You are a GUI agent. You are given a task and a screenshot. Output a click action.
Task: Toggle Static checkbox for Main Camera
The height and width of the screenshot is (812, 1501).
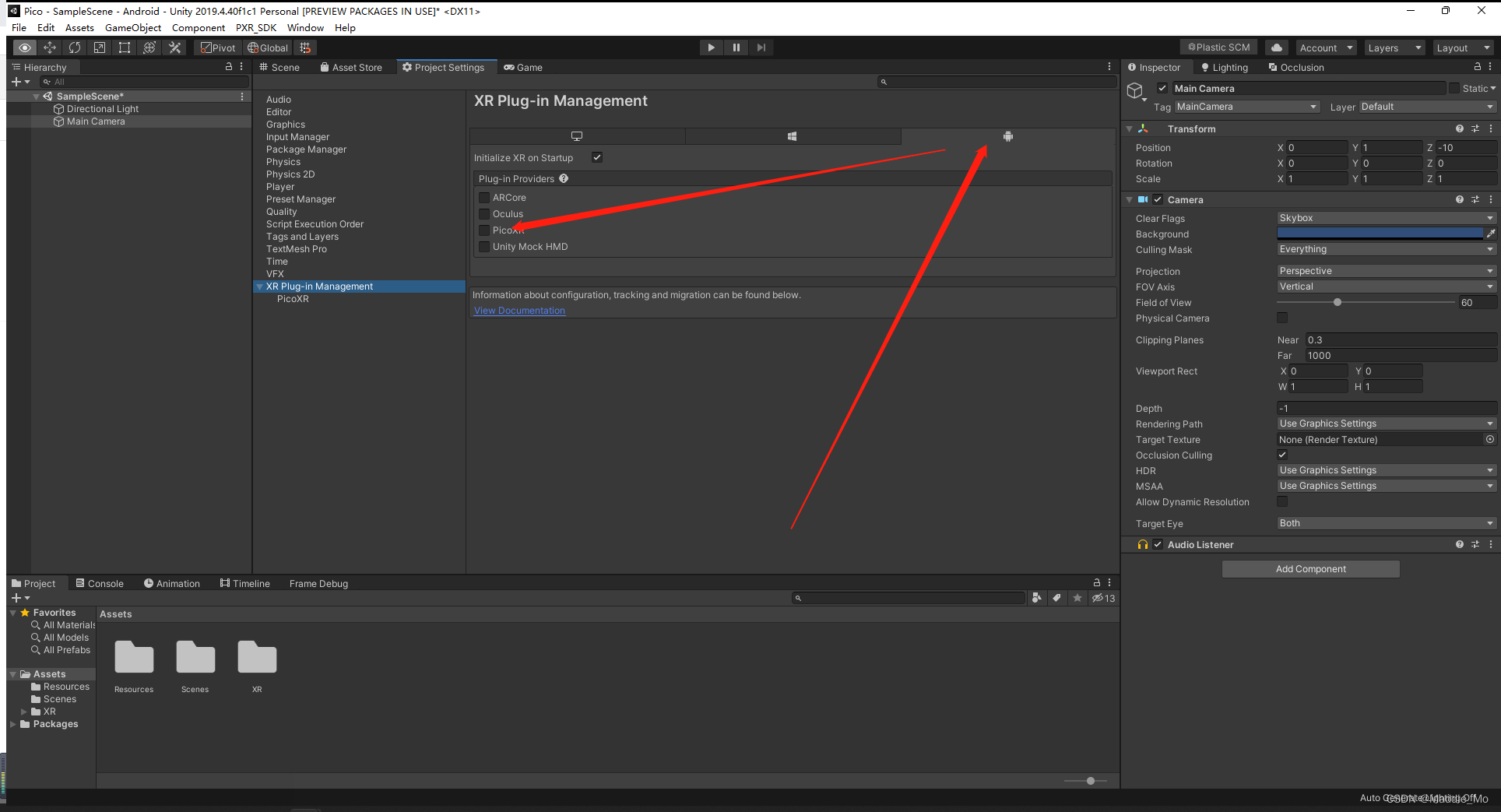coord(1454,88)
